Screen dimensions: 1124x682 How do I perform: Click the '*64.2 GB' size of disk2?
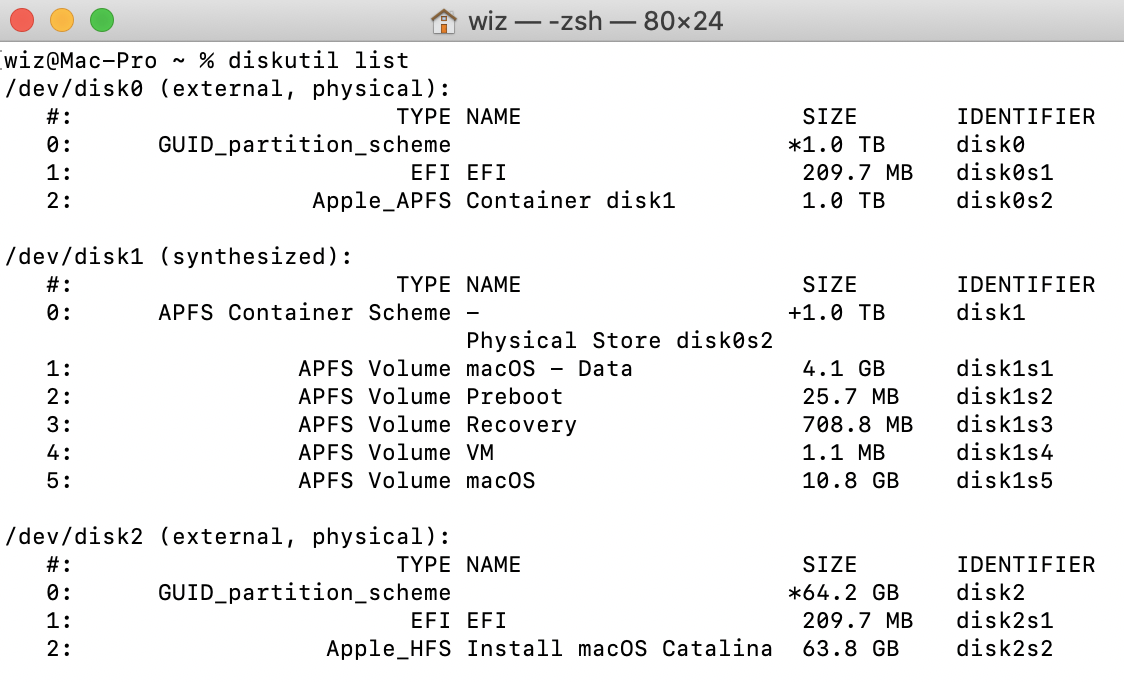click(x=843, y=592)
